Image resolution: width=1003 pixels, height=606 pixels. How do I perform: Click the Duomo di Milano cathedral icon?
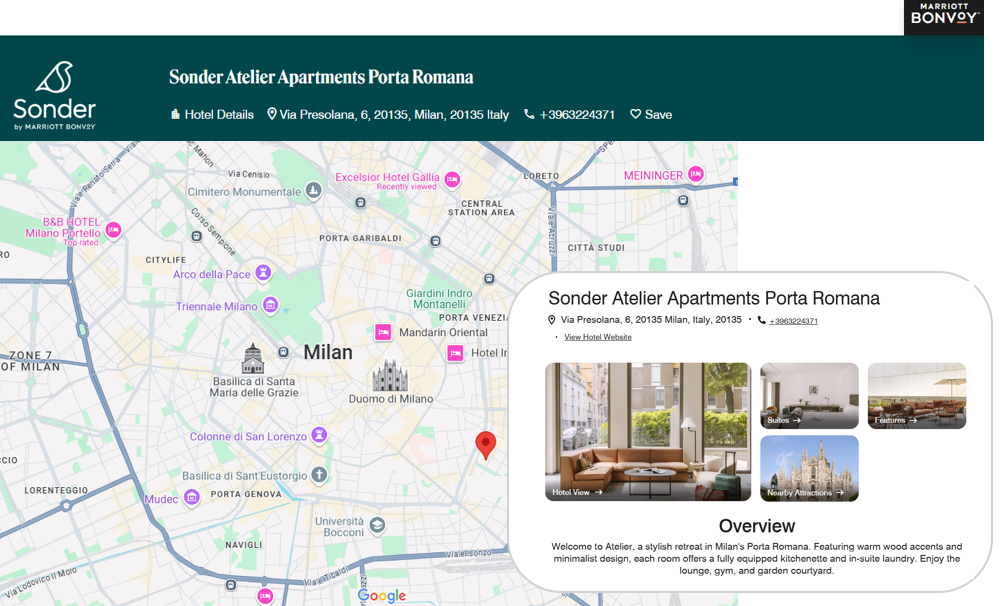click(x=390, y=375)
